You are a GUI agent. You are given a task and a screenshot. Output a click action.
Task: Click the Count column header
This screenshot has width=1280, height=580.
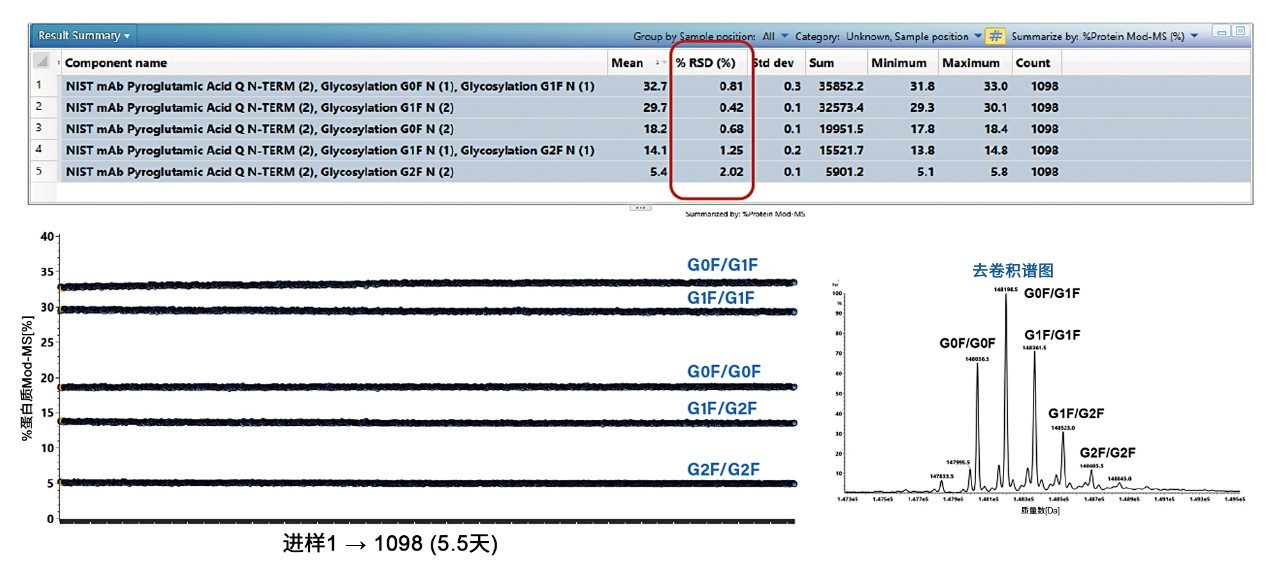click(x=1033, y=63)
